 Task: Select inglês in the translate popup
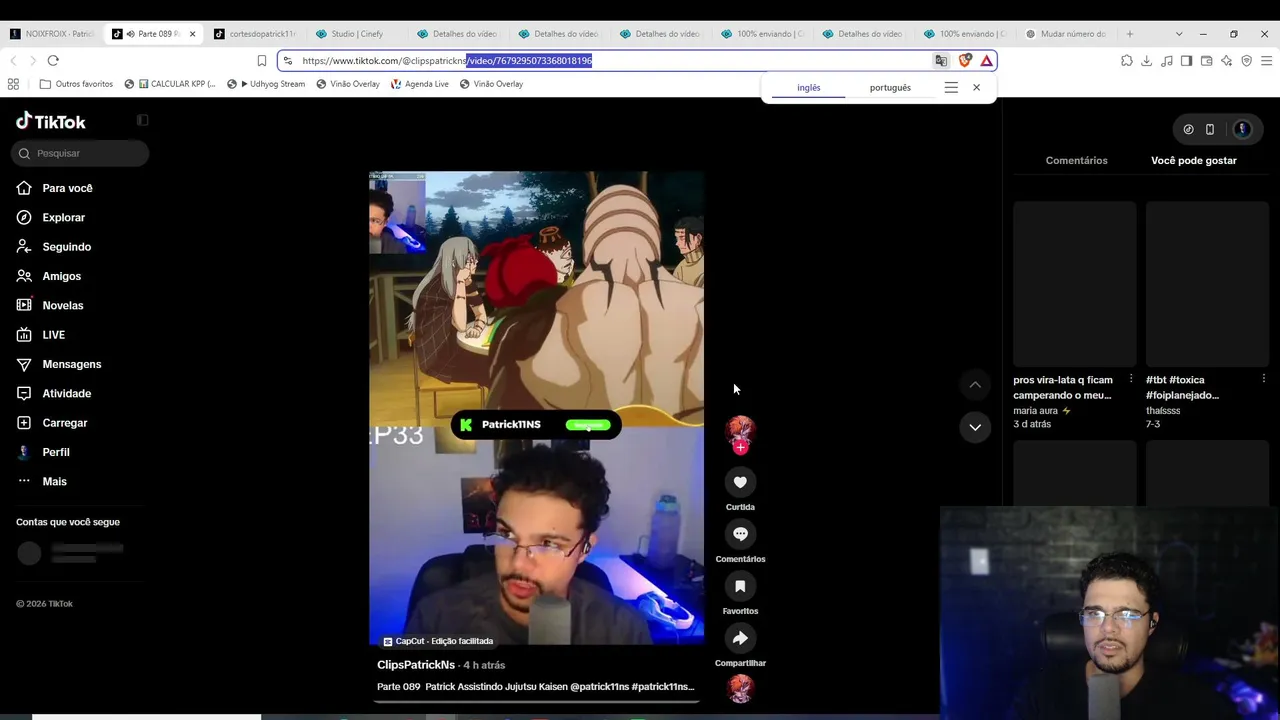808,88
